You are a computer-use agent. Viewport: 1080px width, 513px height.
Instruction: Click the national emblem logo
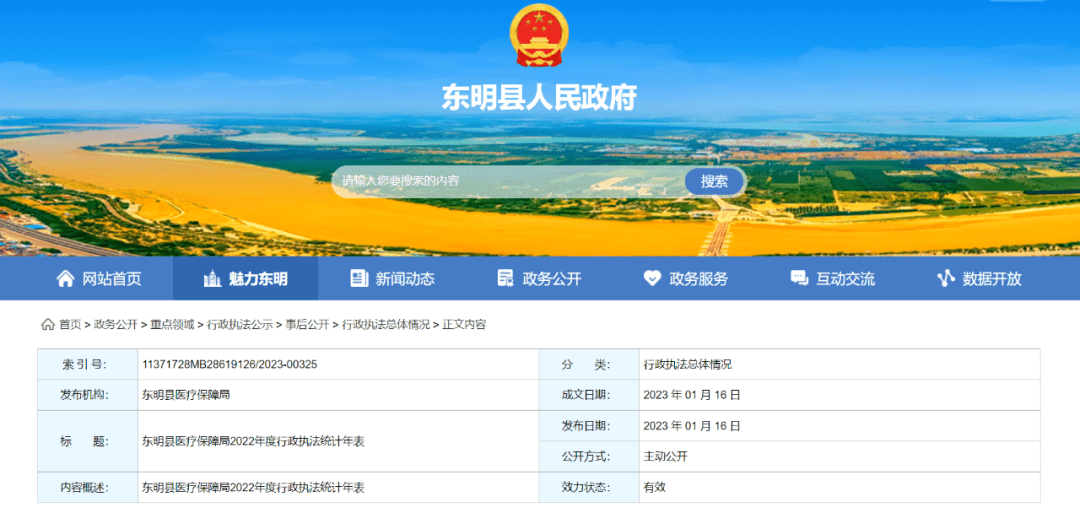coord(539,36)
